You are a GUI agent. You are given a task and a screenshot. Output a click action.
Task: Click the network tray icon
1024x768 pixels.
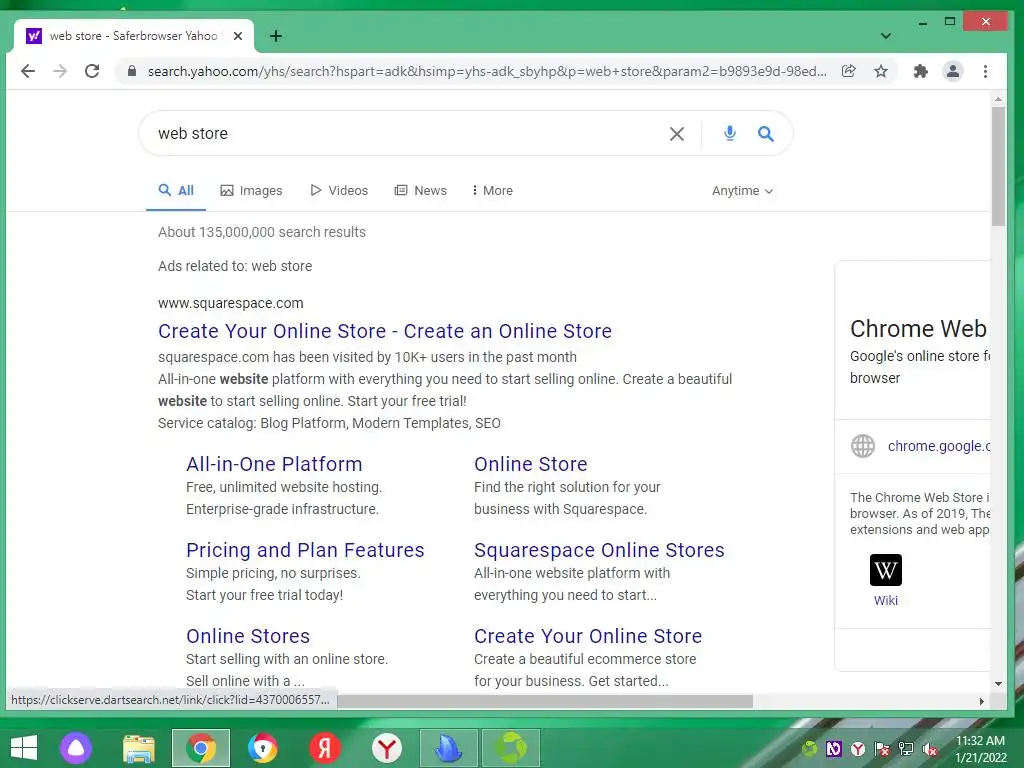(906, 749)
